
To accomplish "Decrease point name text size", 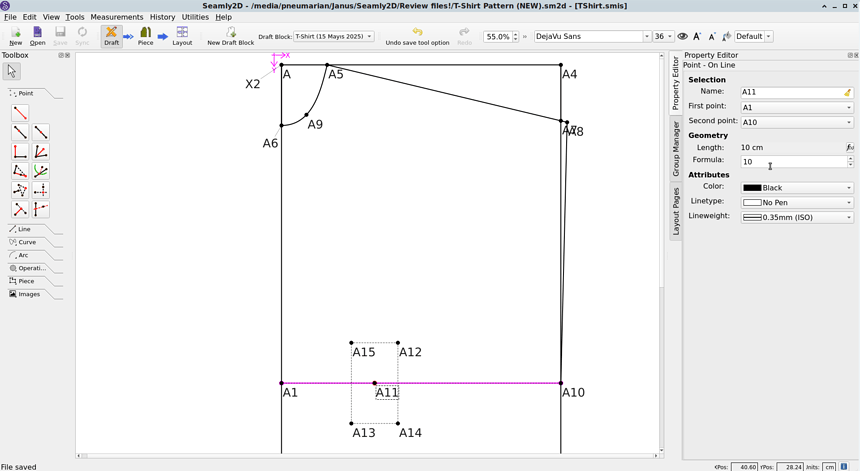I will (711, 37).
